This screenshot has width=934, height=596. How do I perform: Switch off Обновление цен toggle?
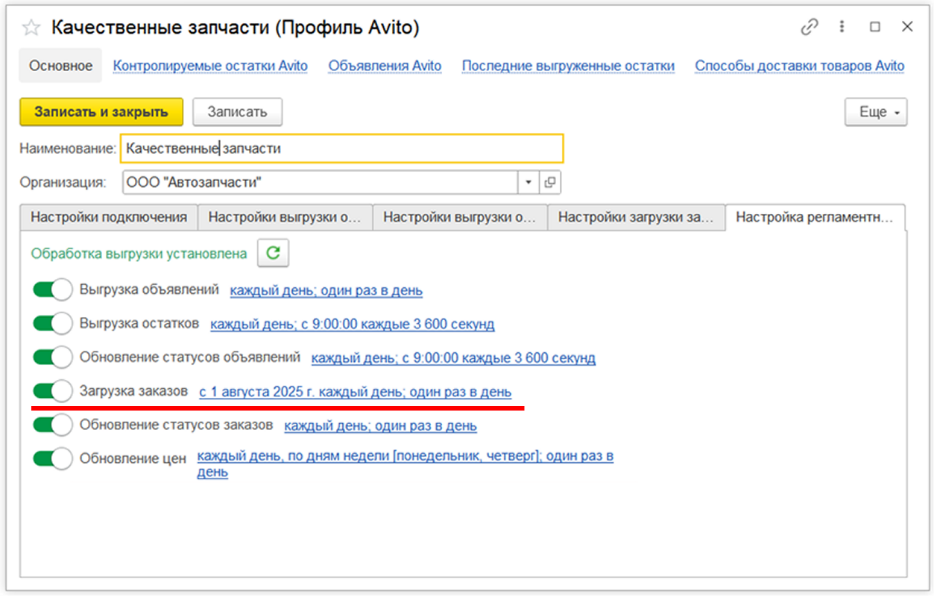point(53,459)
